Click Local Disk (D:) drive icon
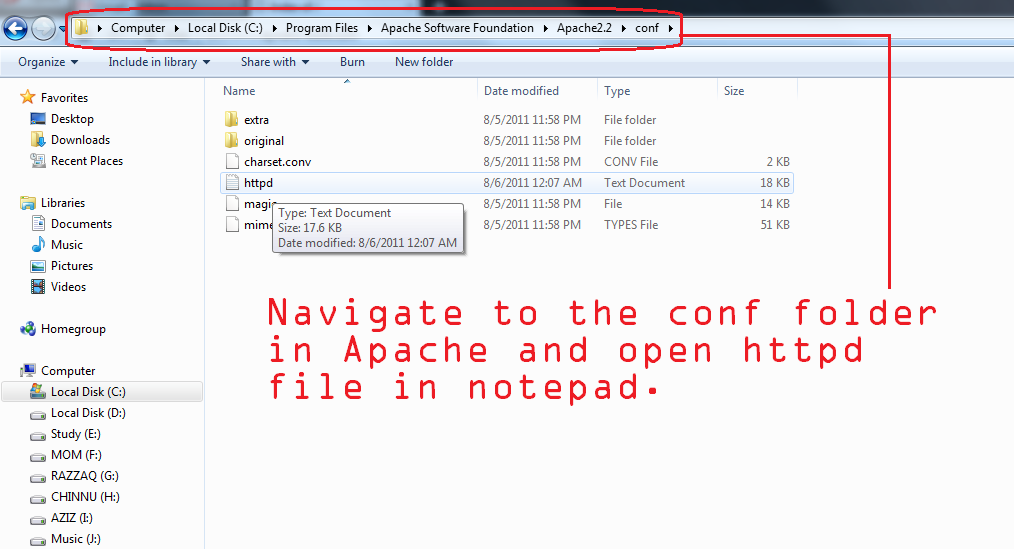Viewport: 1014px width, 552px height. pos(38,414)
